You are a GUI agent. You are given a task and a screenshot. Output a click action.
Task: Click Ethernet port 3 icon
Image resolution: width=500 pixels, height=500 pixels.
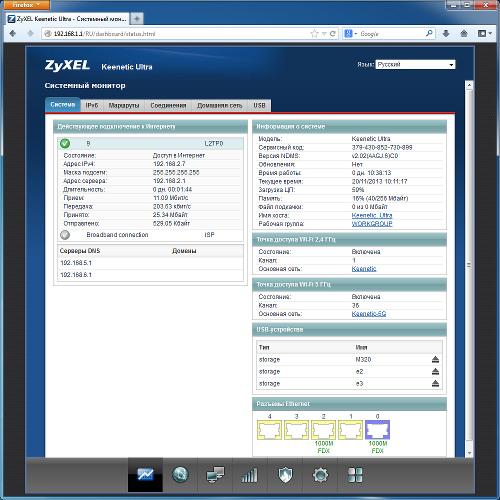tap(296, 430)
